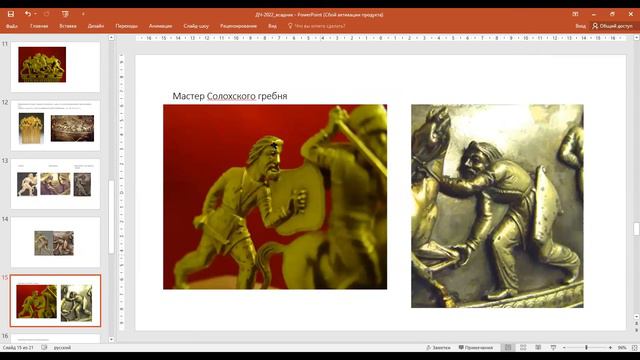640x360 pixels.
Task: Click the zoom out minus button
Action: [564, 347]
